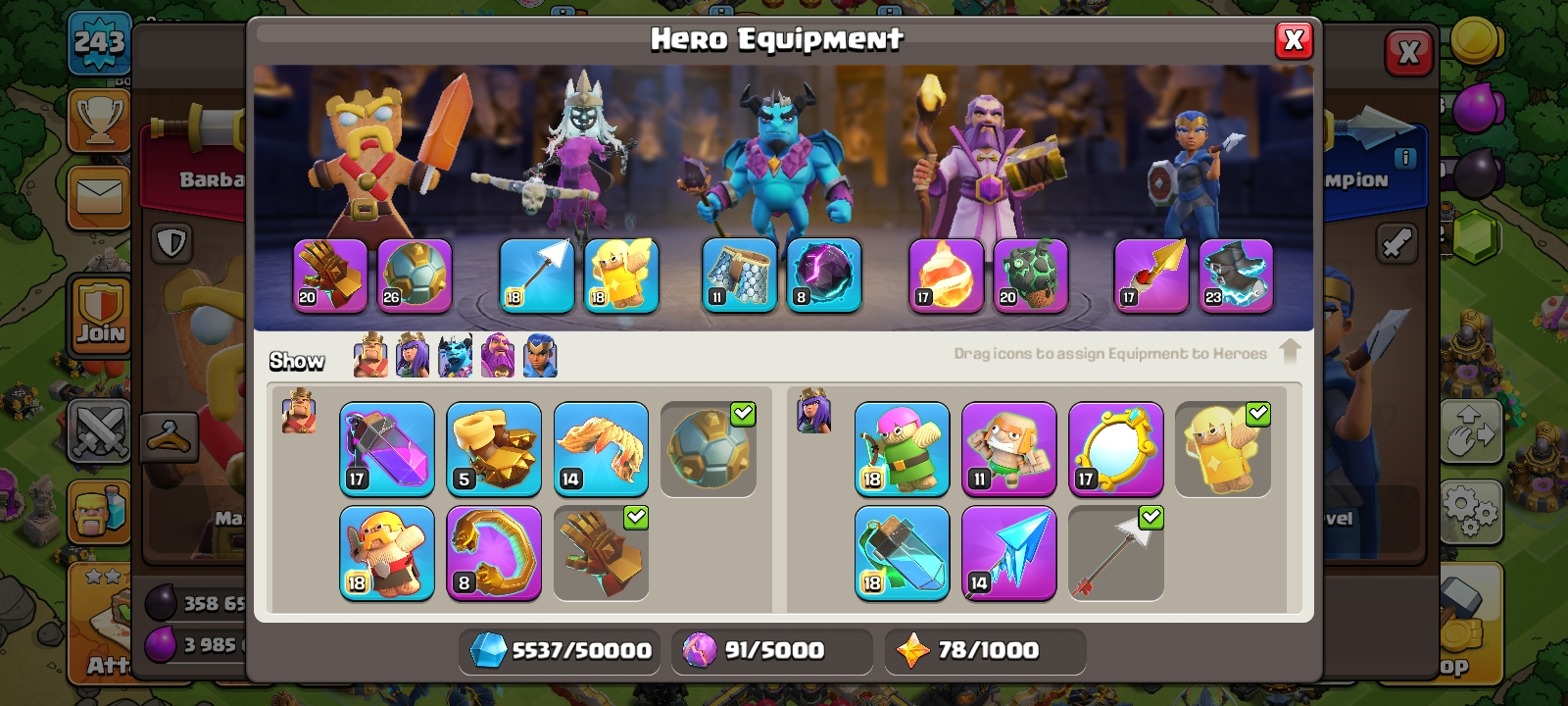Tap the Warden's level 17 fireball slot

pyautogui.click(x=946, y=276)
